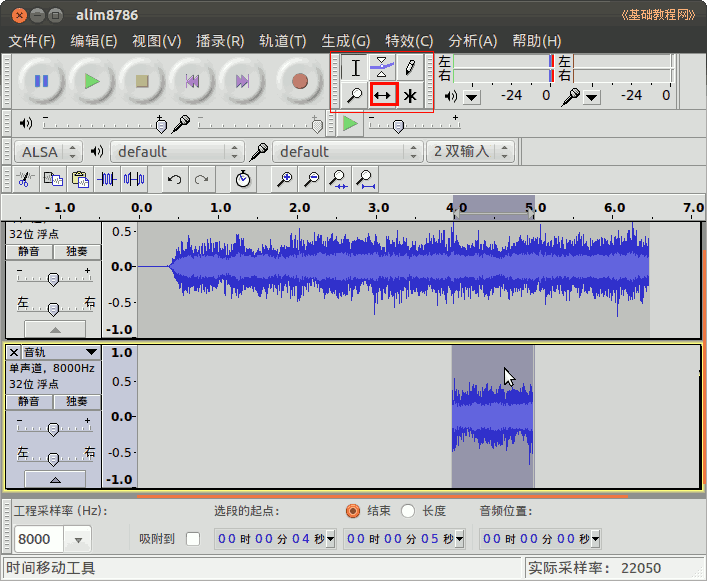Screen dimensions: 707x581
Task: Select the Draw pencil tool
Action: tap(410, 68)
